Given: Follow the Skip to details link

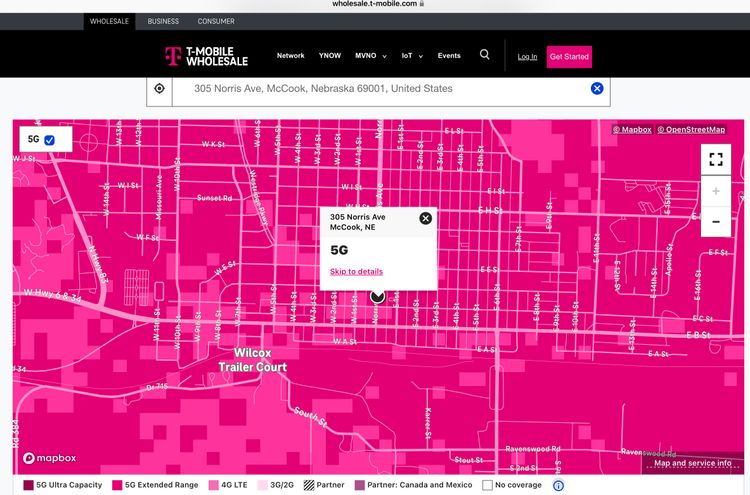Looking at the screenshot, I should 356,272.
